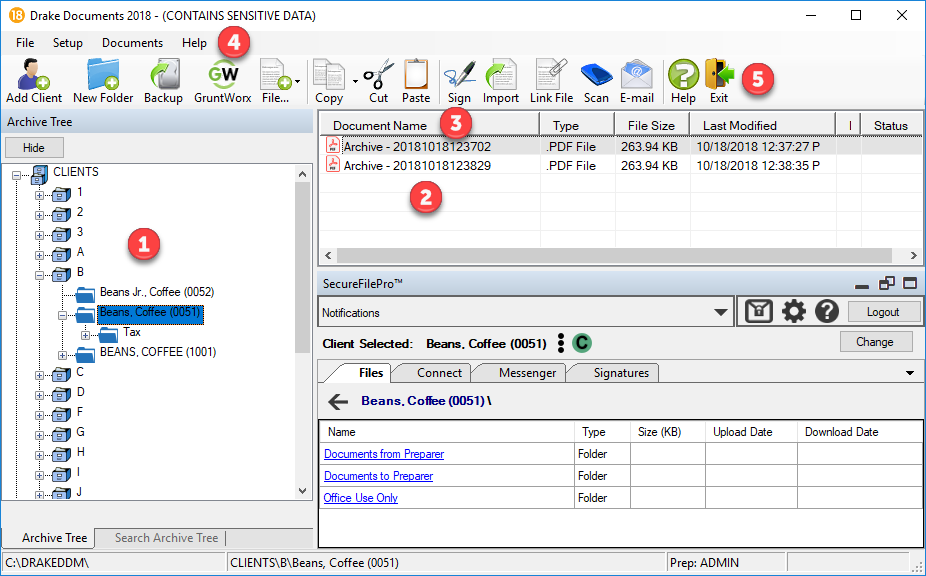Restore the SecureFilePro panel window
The width and height of the screenshot is (926, 576).
(x=886, y=284)
